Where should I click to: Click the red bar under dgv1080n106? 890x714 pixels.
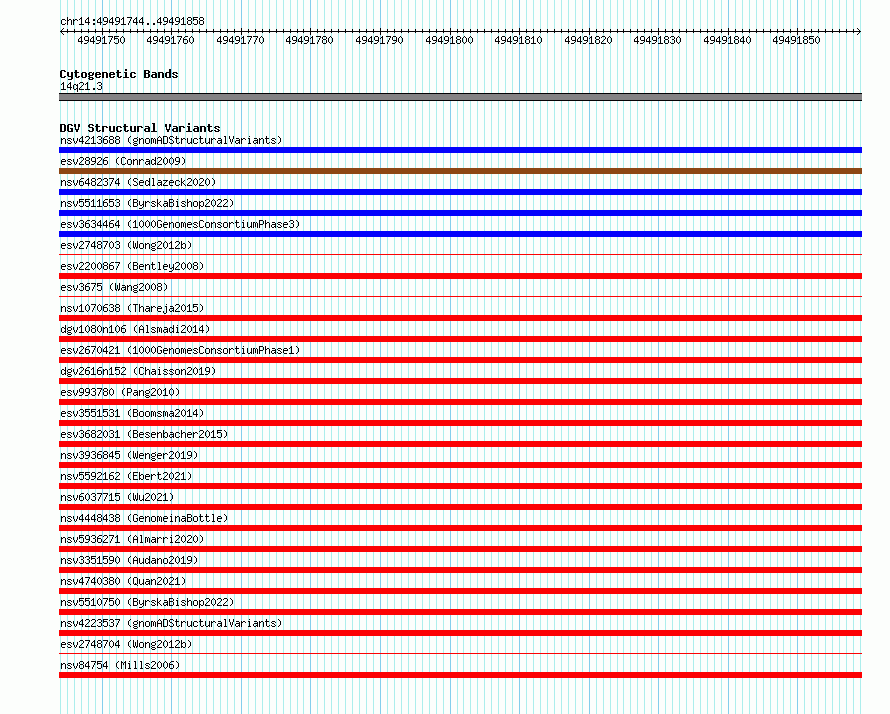pos(460,339)
